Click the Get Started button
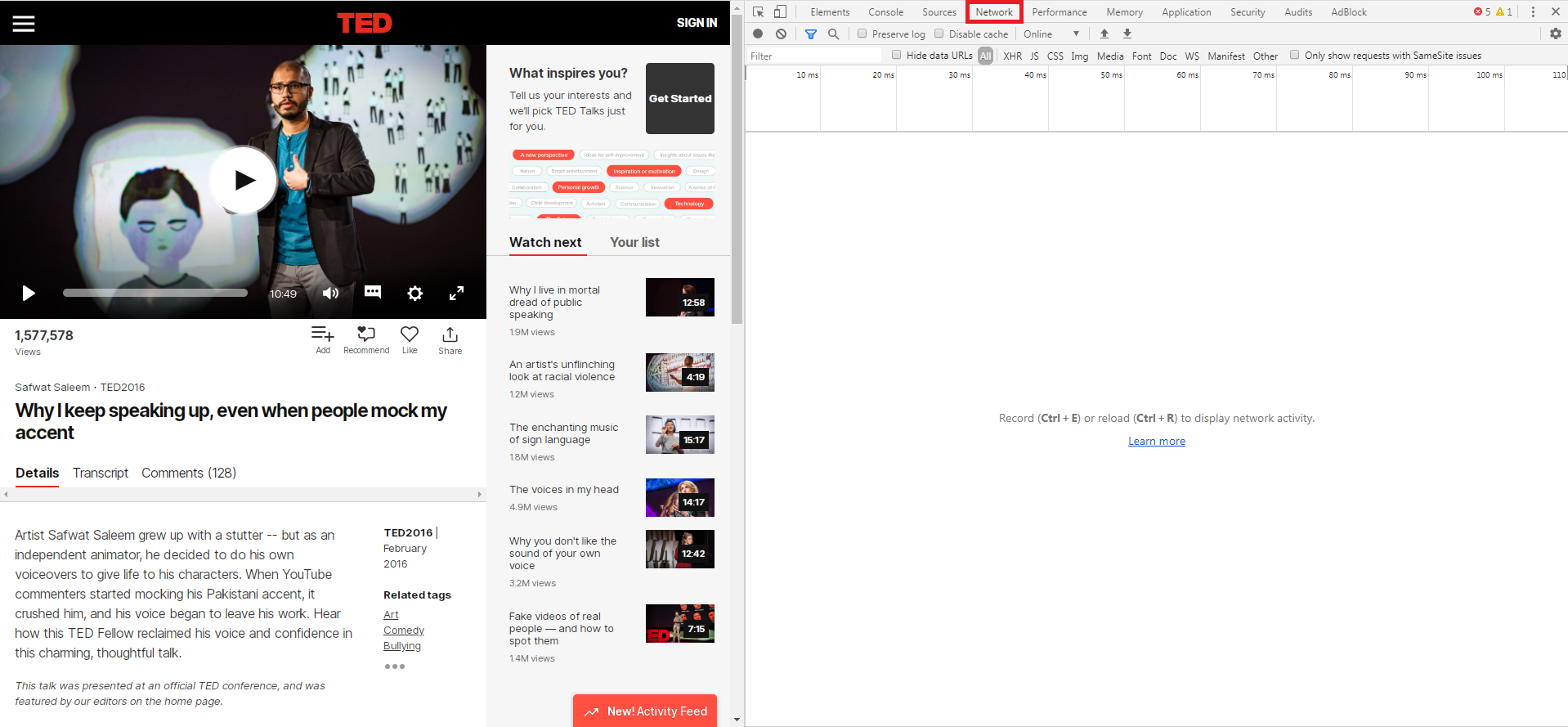 (x=680, y=98)
